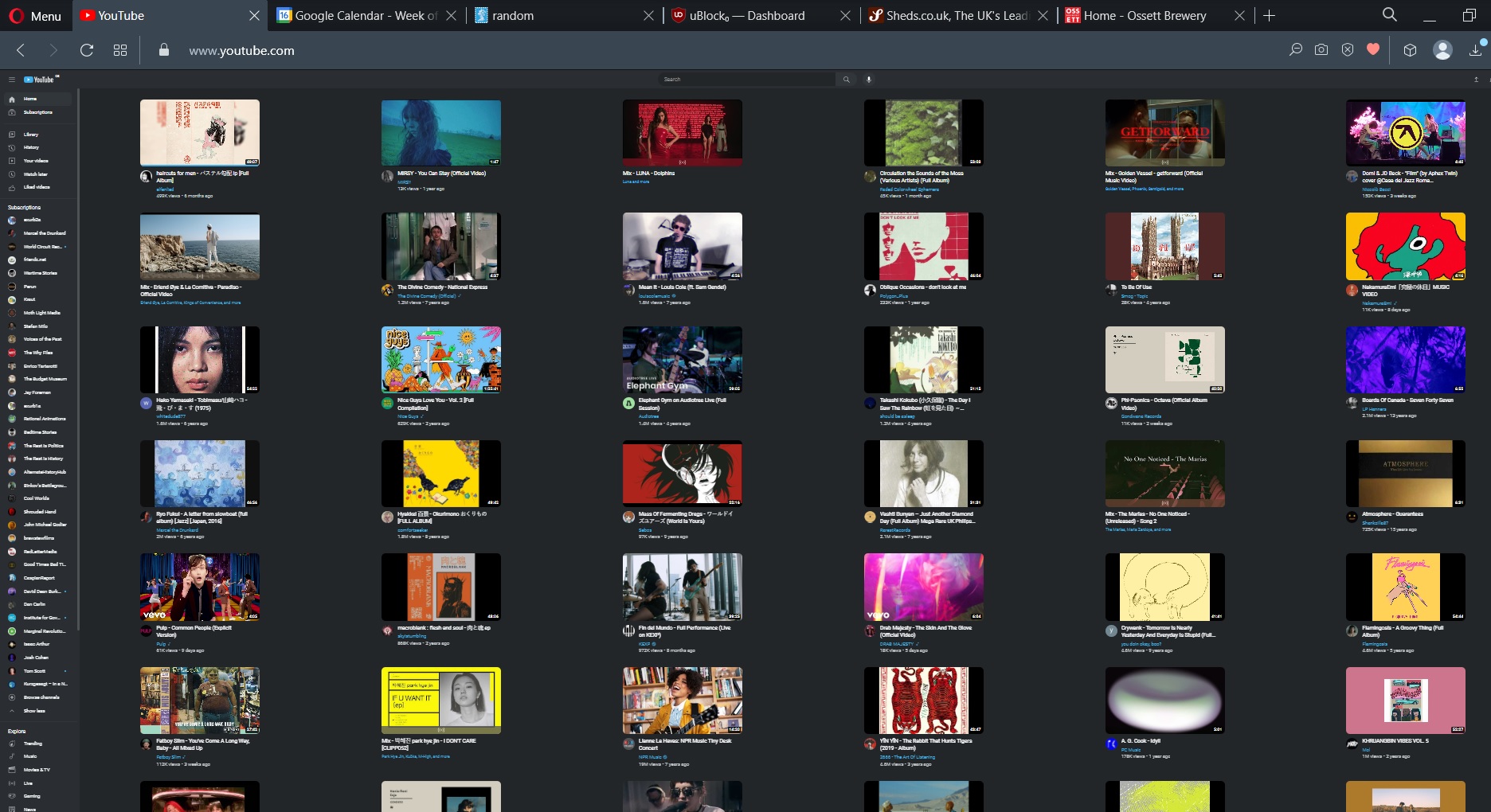Select Home in the YouTube sidebar
This screenshot has height=812, width=1491.
[39, 99]
